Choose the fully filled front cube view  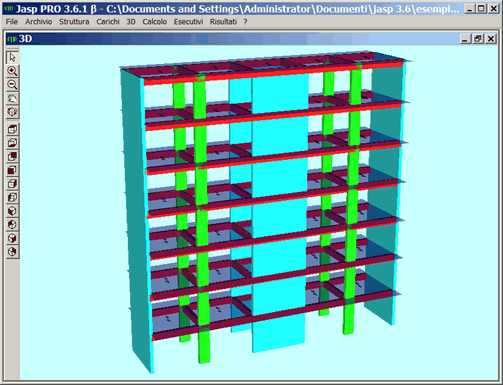[x=12, y=170]
